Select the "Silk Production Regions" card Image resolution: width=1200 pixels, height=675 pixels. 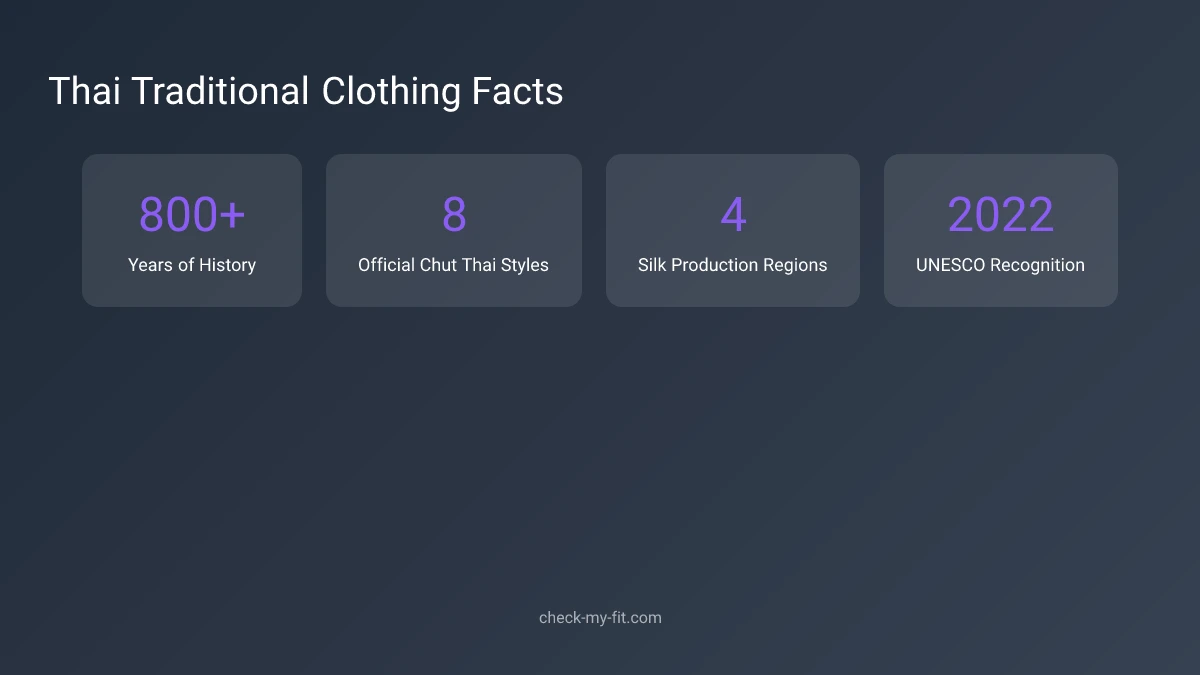733,230
